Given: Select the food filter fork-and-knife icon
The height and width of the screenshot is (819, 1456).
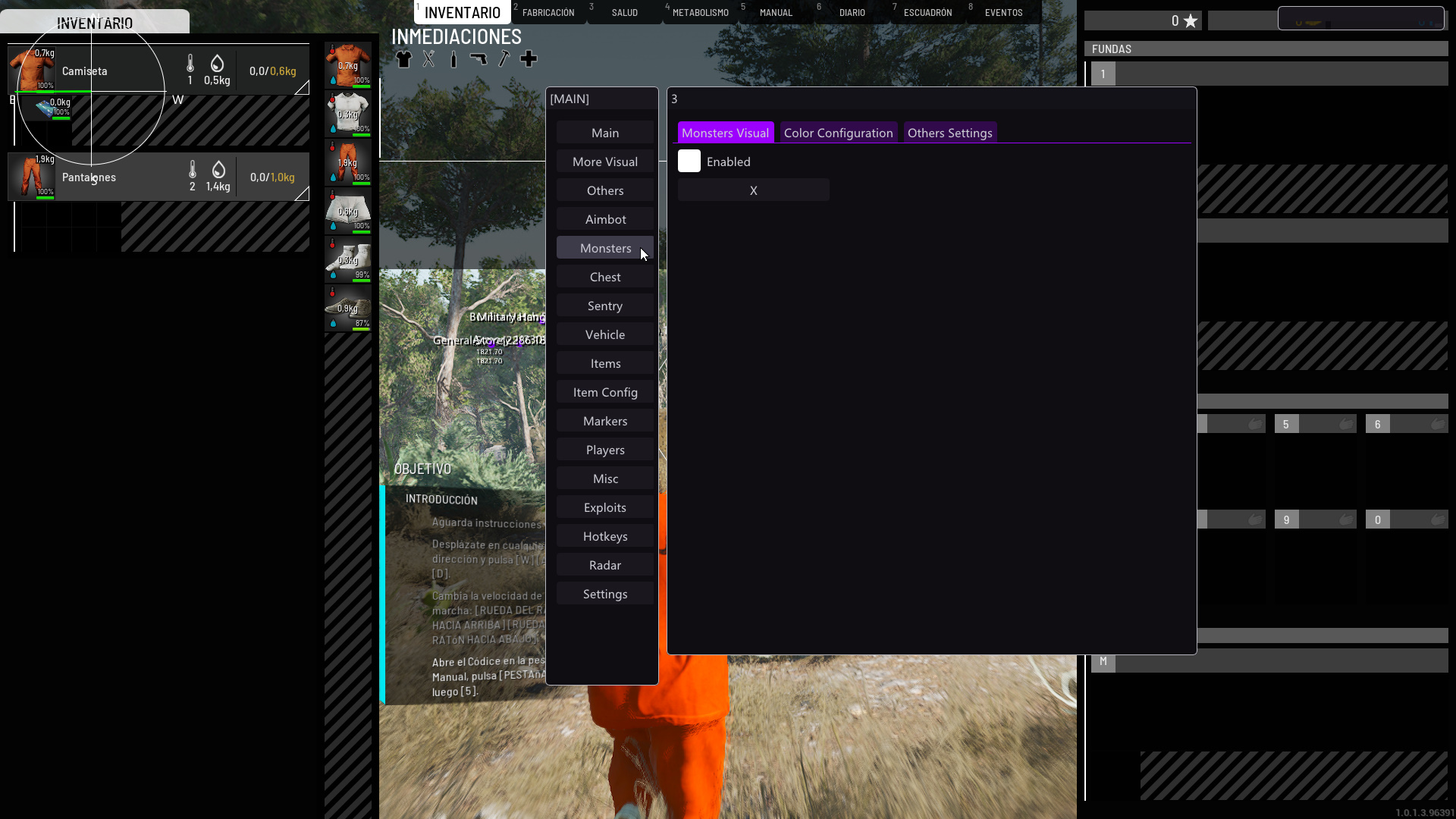Looking at the screenshot, I should [x=428, y=59].
